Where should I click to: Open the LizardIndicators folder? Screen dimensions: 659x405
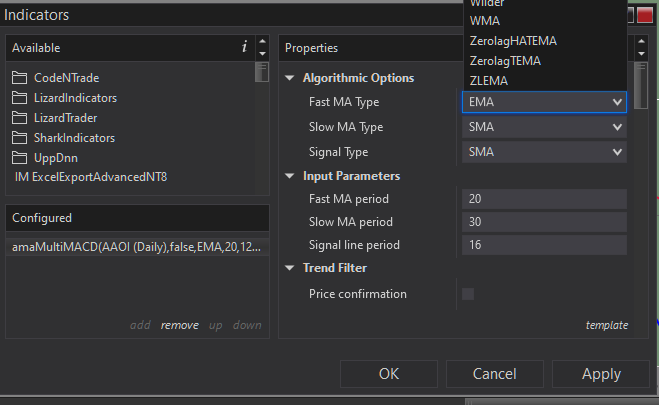(x=64, y=98)
